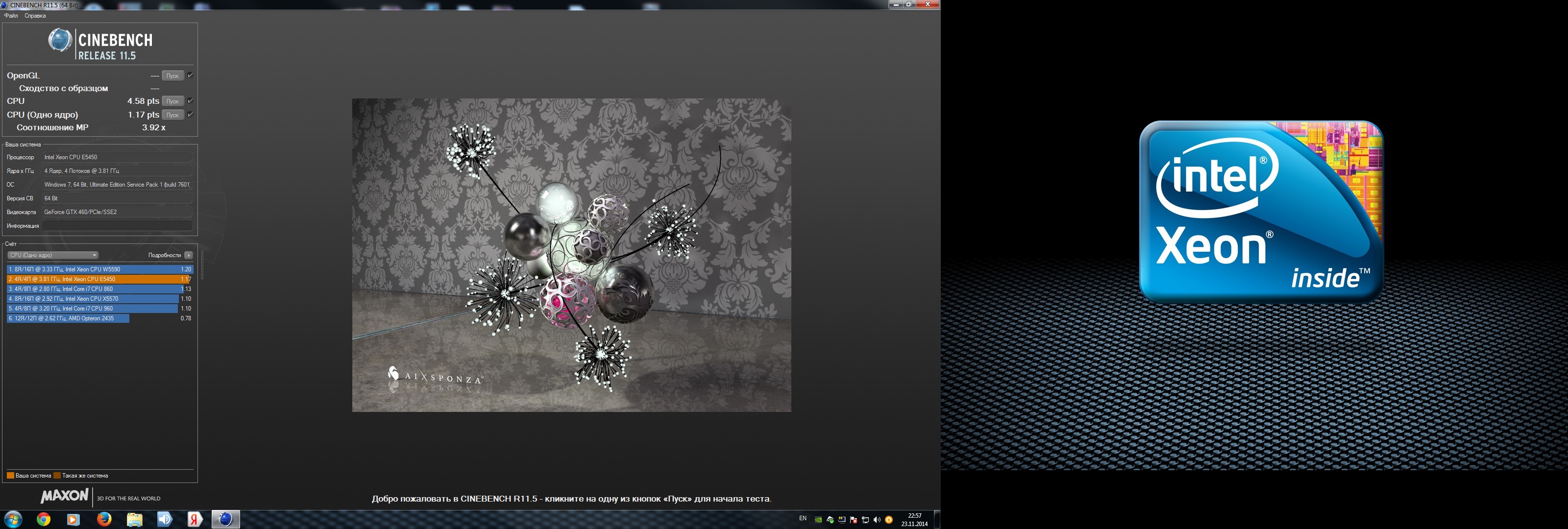Toggle the CPU test checkbox
The image size is (1568, 529).
pos(190,101)
